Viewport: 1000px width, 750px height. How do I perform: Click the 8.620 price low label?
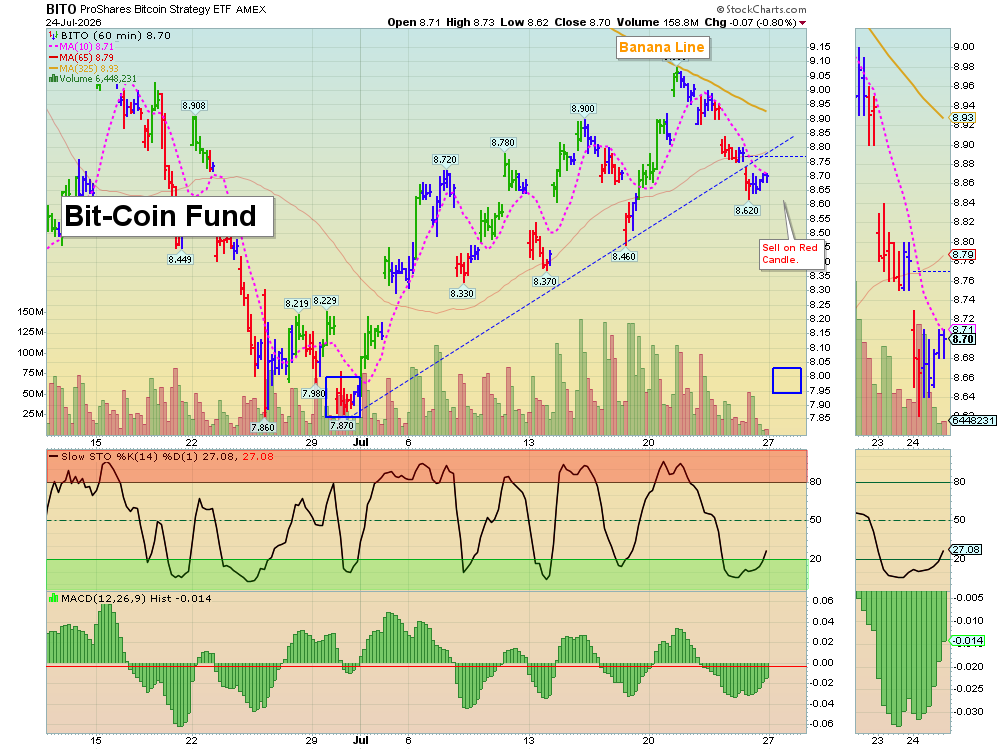tap(747, 210)
